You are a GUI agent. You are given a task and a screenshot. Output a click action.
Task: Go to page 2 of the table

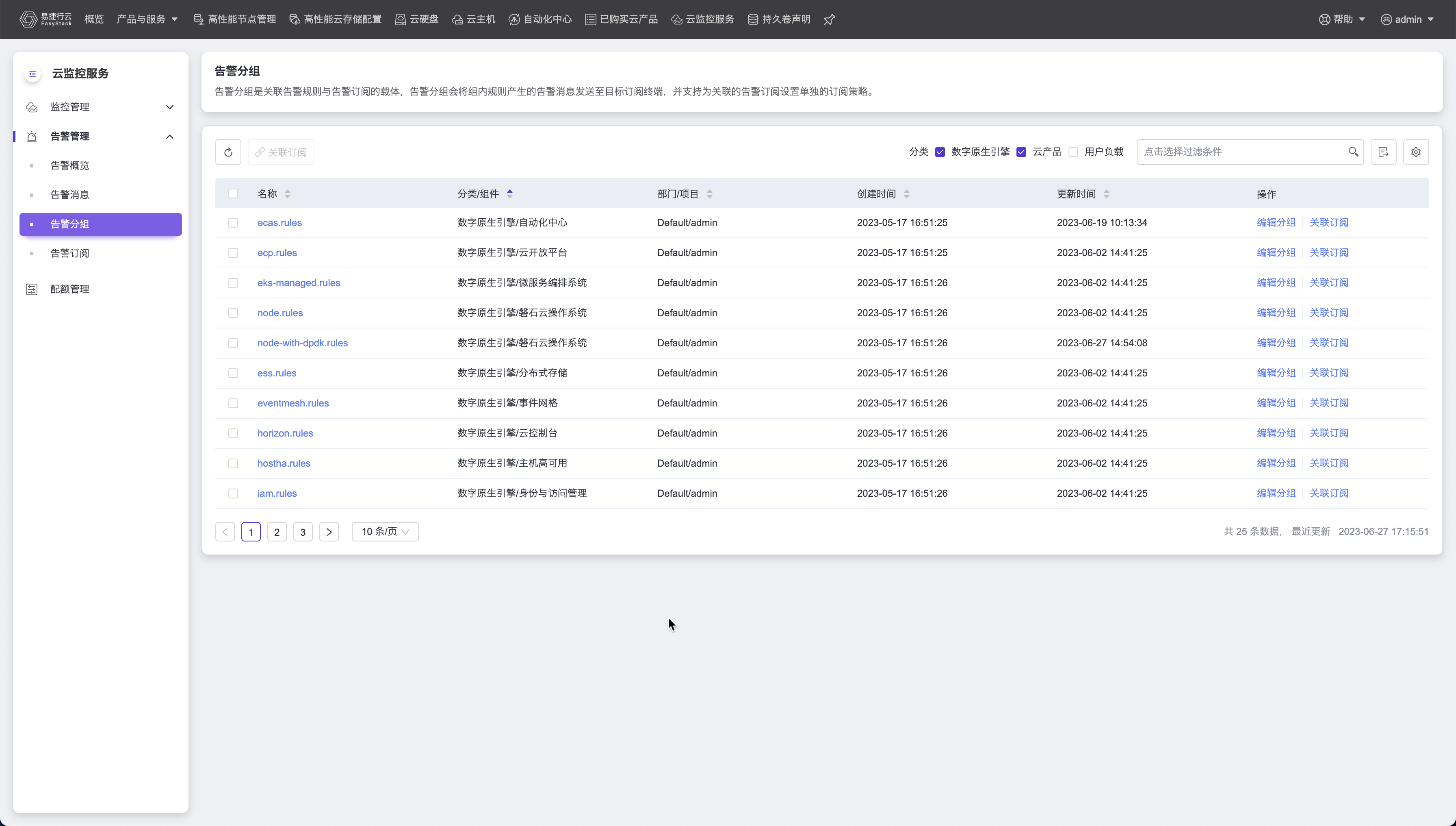pos(277,532)
